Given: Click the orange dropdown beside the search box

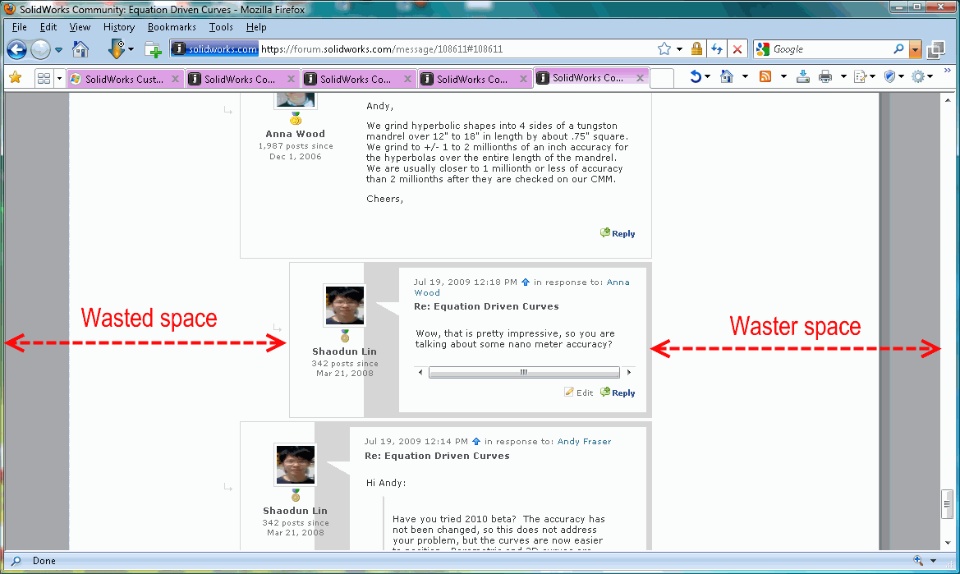Looking at the screenshot, I should tap(915, 50).
